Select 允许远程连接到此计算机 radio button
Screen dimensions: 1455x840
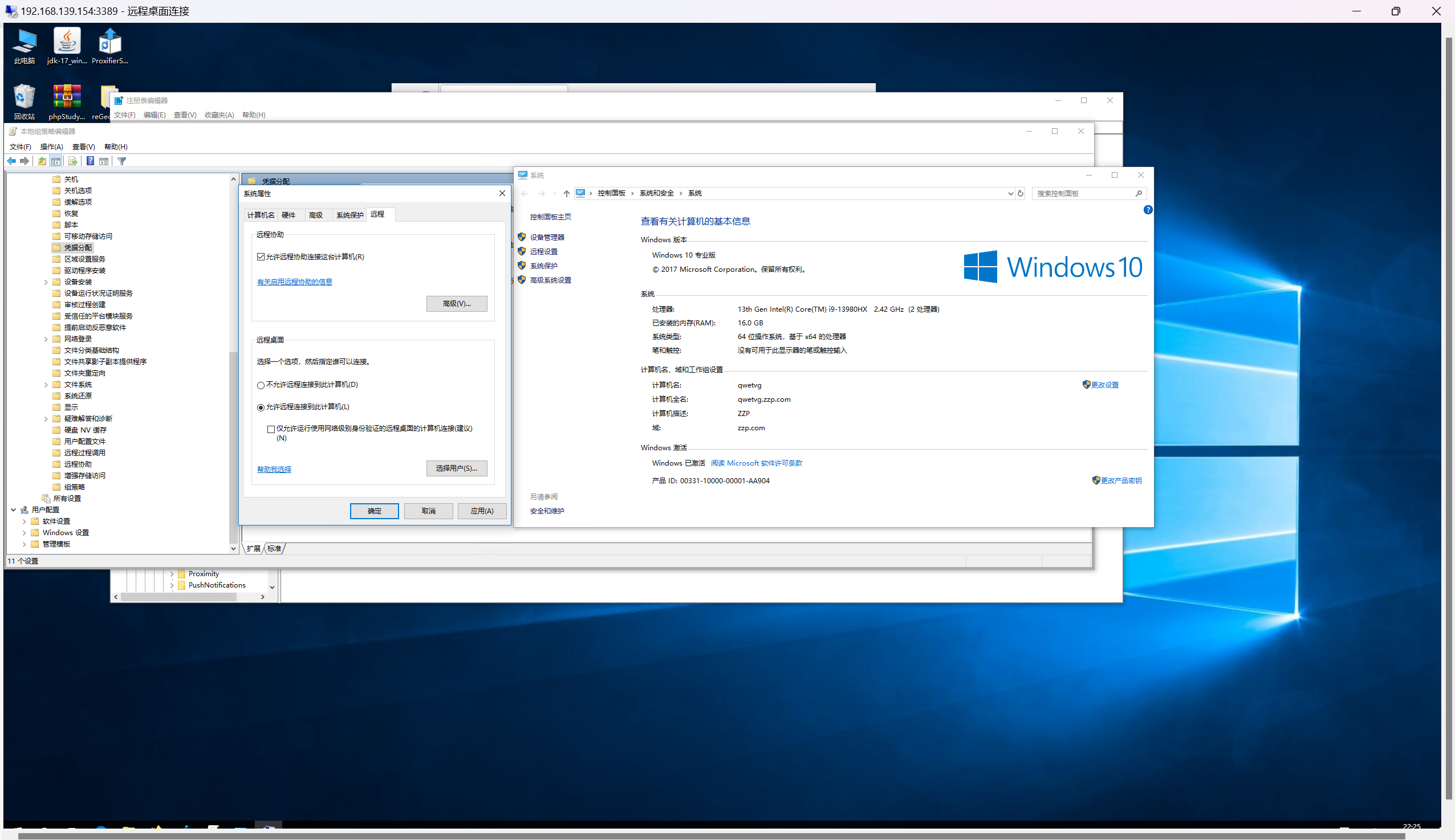point(261,407)
